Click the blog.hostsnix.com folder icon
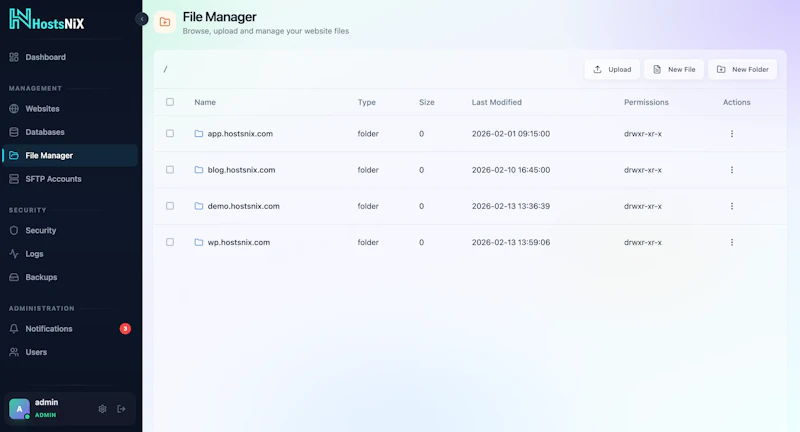 (199, 170)
